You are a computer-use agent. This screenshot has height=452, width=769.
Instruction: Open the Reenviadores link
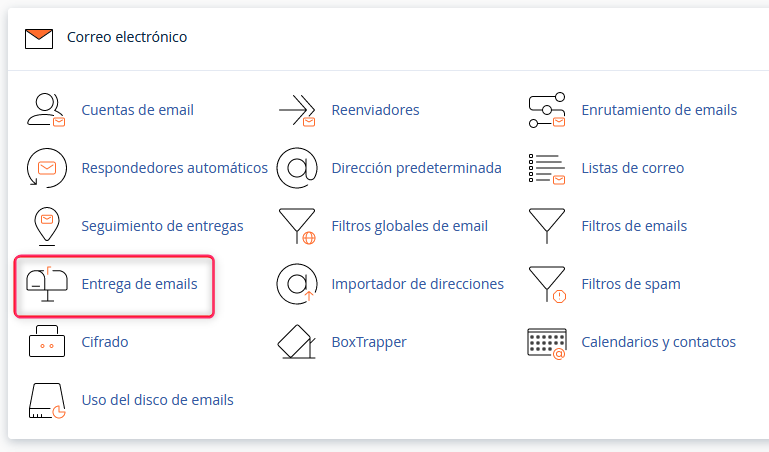[x=375, y=110]
